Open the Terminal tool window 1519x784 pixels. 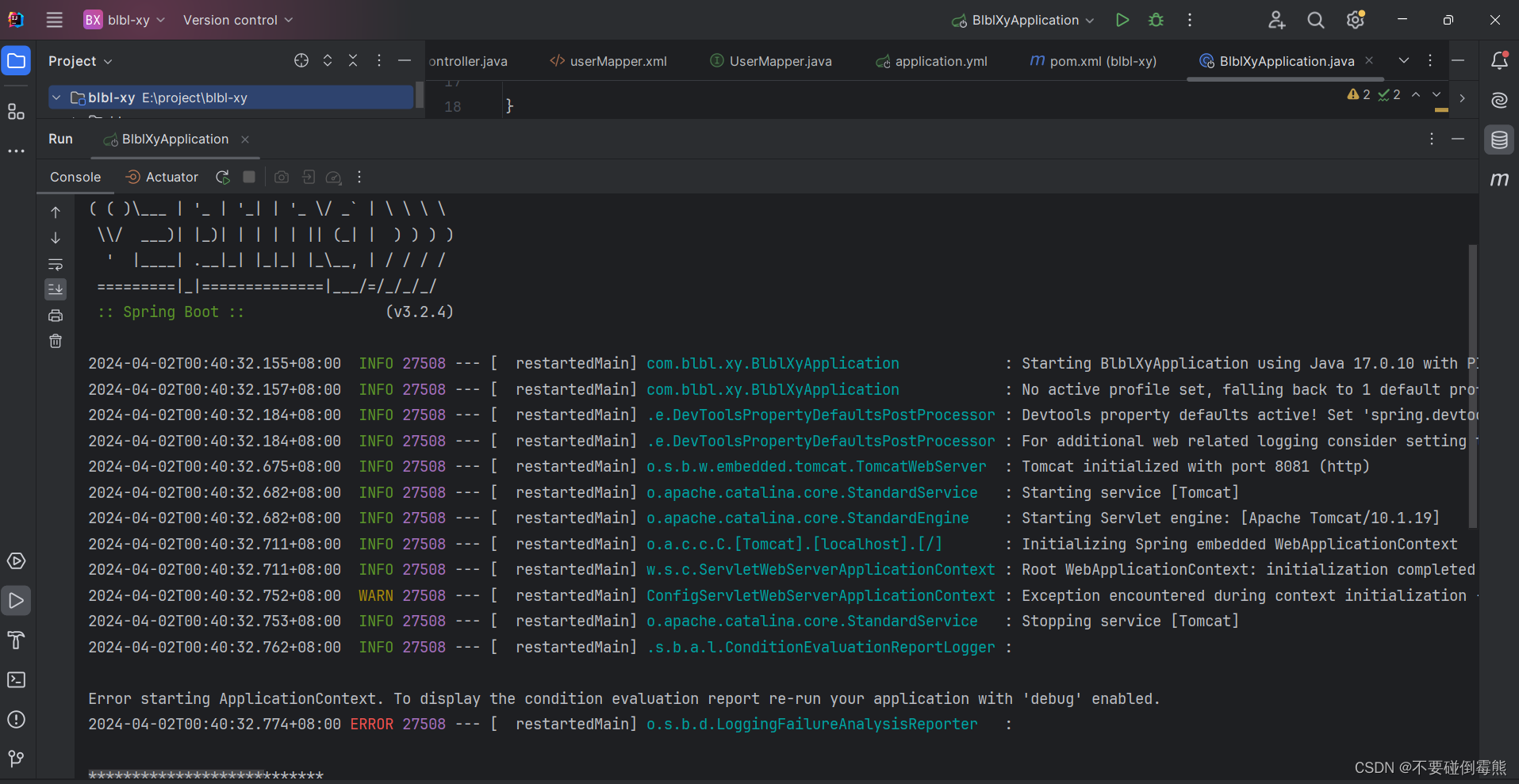click(x=16, y=680)
